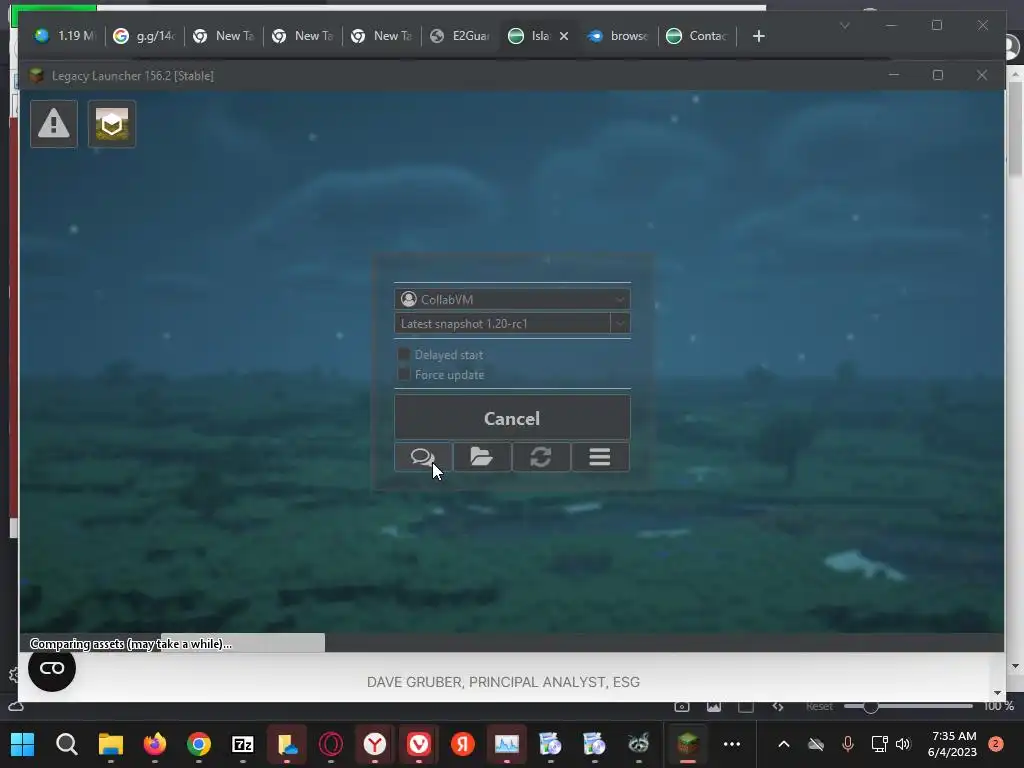
Task: Click the image toggle icon in status bar
Action: [x=714, y=707]
